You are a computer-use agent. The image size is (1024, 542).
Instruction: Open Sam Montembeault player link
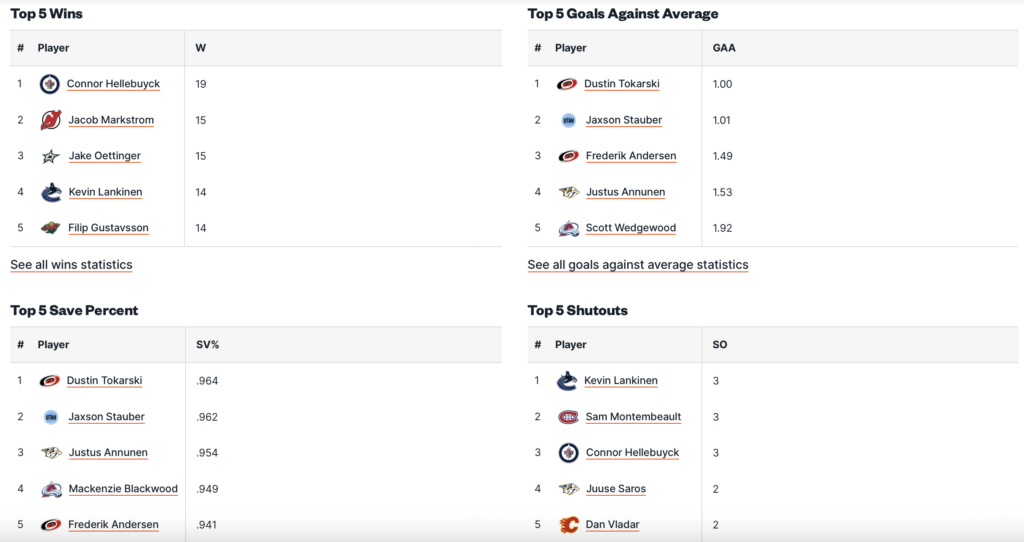click(x=633, y=417)
